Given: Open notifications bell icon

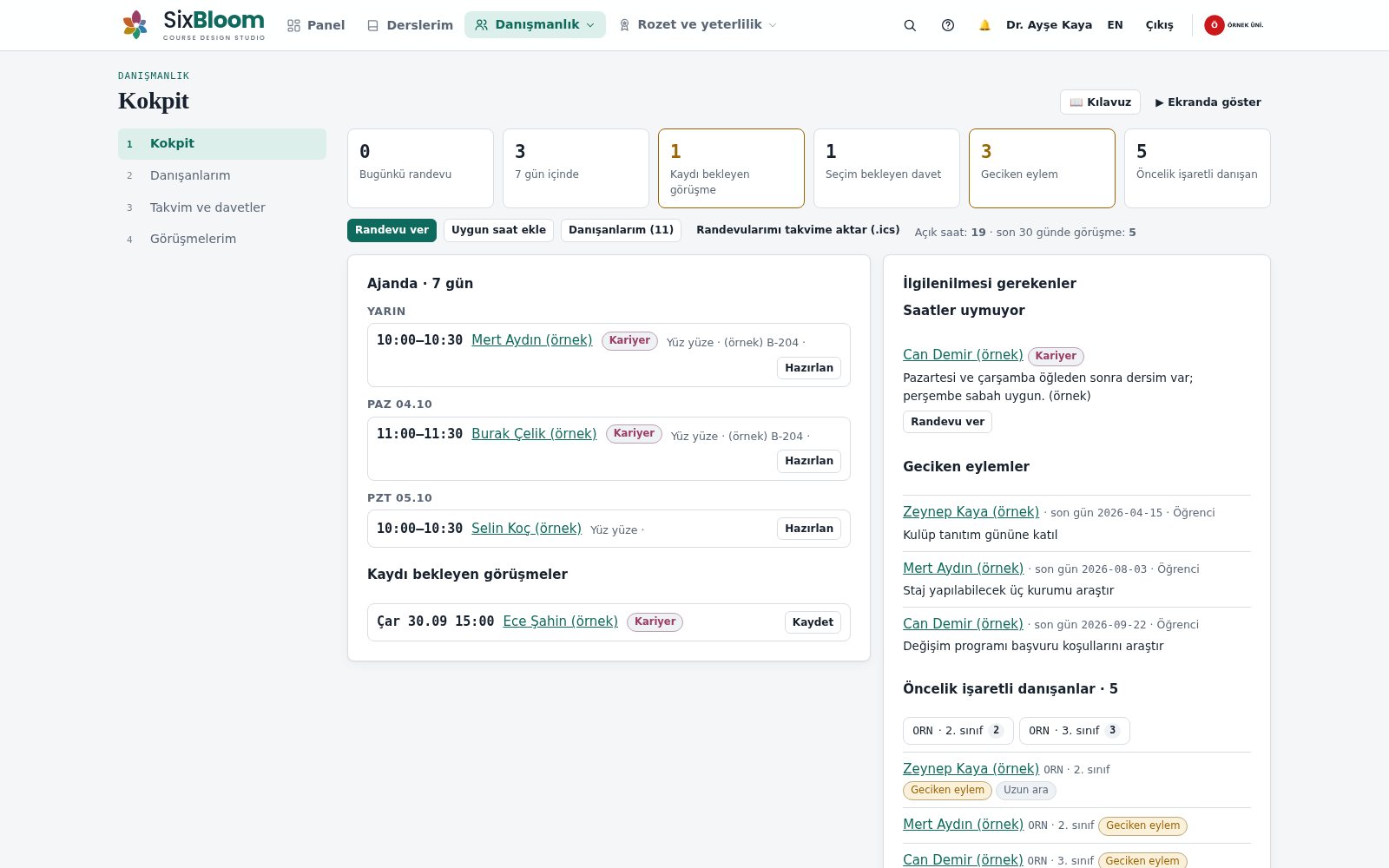Looking at the screenshot, I should tap(984, 25).
